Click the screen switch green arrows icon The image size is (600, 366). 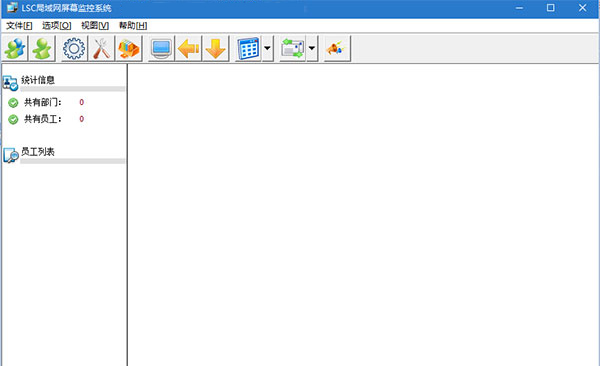pyautogui.click(x=292, y=49)
